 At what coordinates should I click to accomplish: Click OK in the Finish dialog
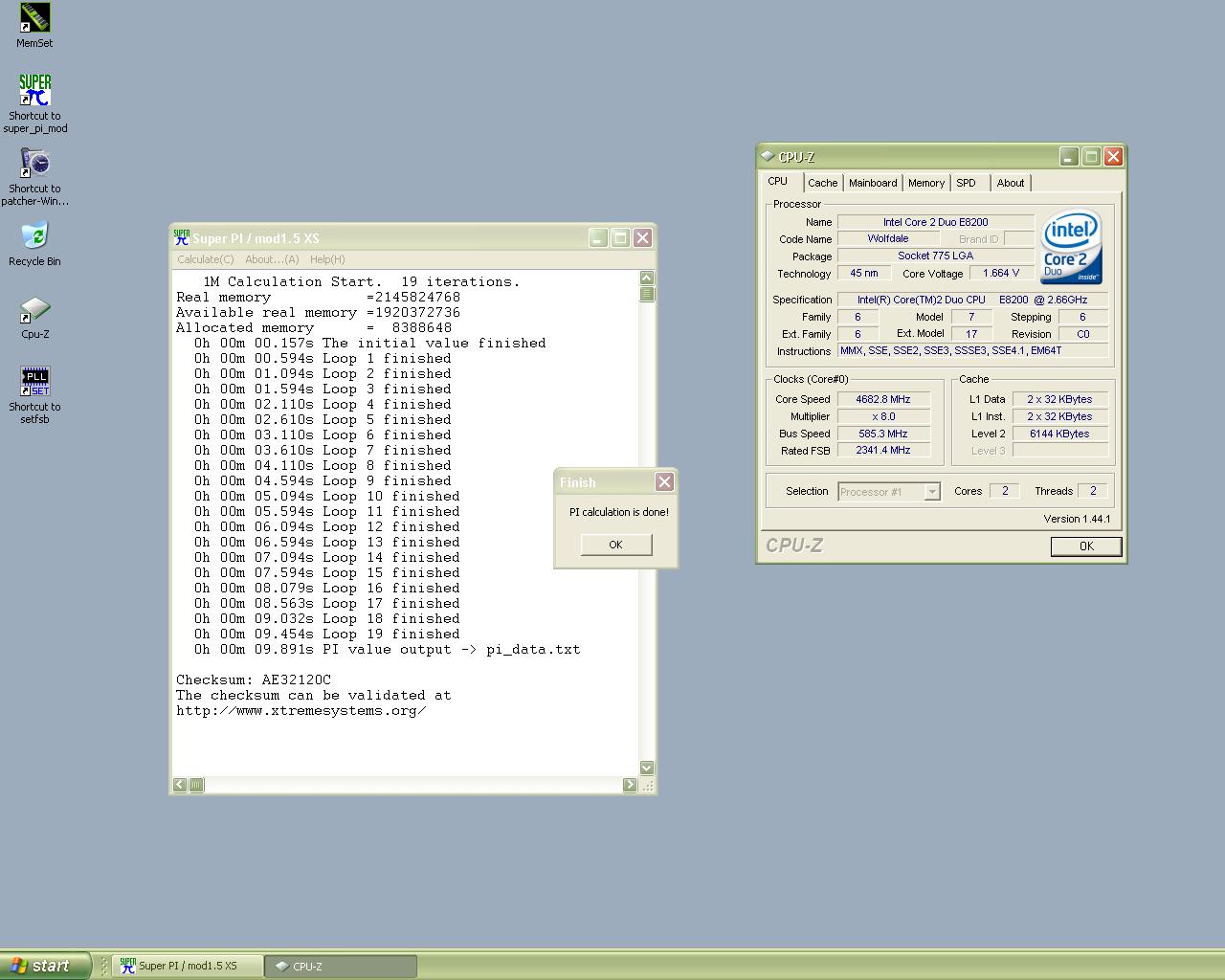(x=615, y=545)
